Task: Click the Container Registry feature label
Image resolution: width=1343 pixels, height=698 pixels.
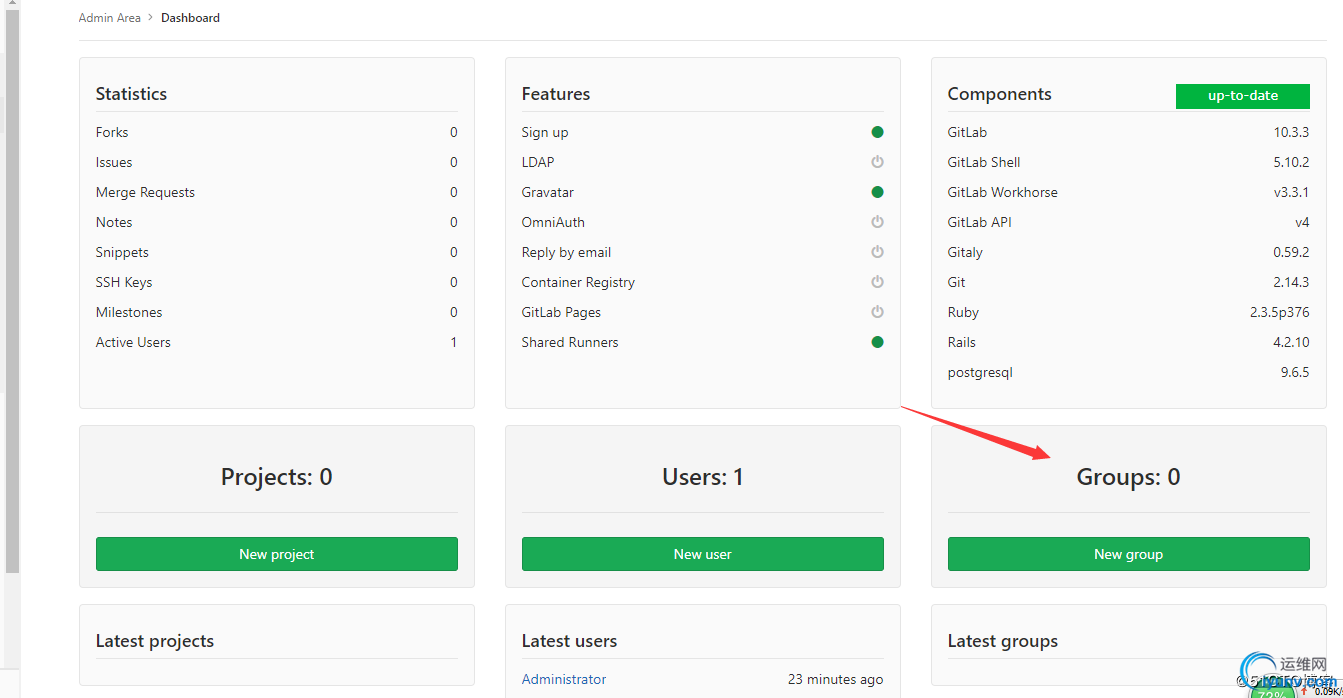Action: pyautogui.click(x=578, y=282)
